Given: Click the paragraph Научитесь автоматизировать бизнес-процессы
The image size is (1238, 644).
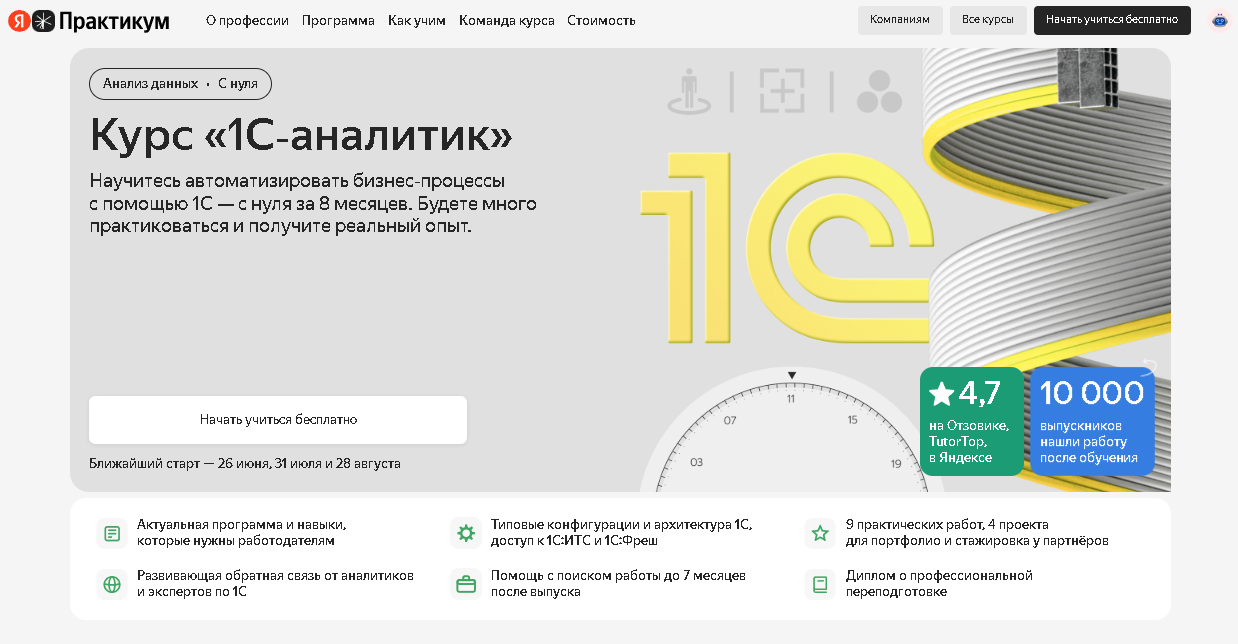Looking at the screenshot, I should [313, 204].
